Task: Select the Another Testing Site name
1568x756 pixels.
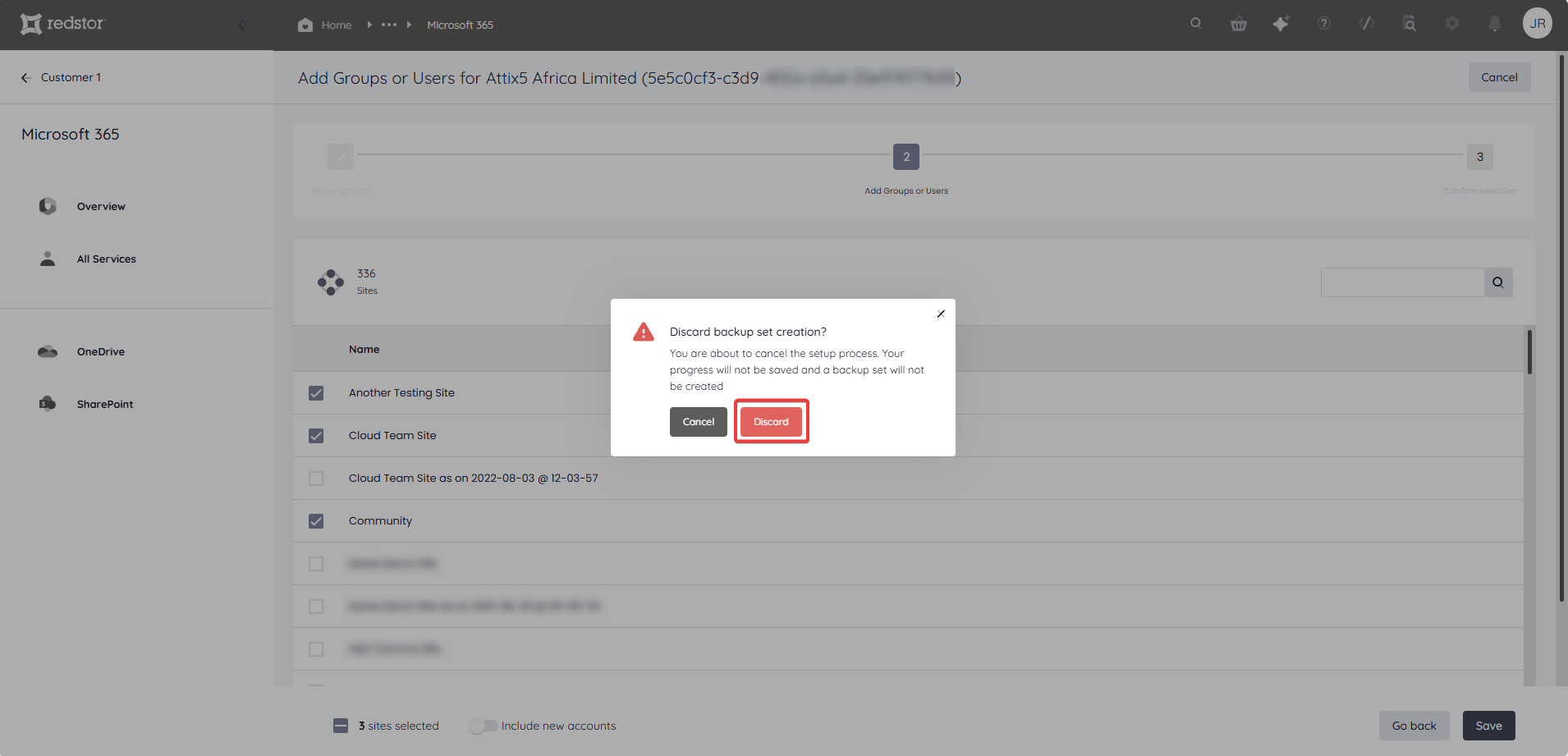Action: pyautogui.click(x=401, y=392)
